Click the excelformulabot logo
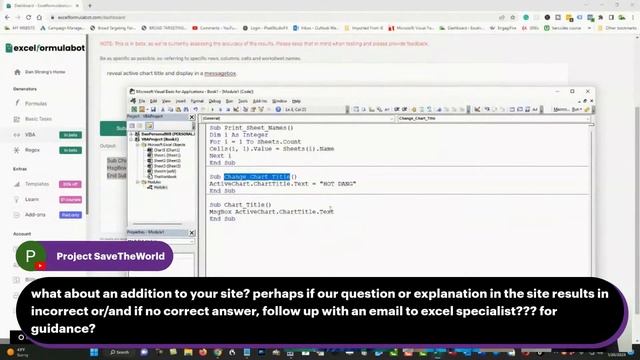 click(45, 48)
